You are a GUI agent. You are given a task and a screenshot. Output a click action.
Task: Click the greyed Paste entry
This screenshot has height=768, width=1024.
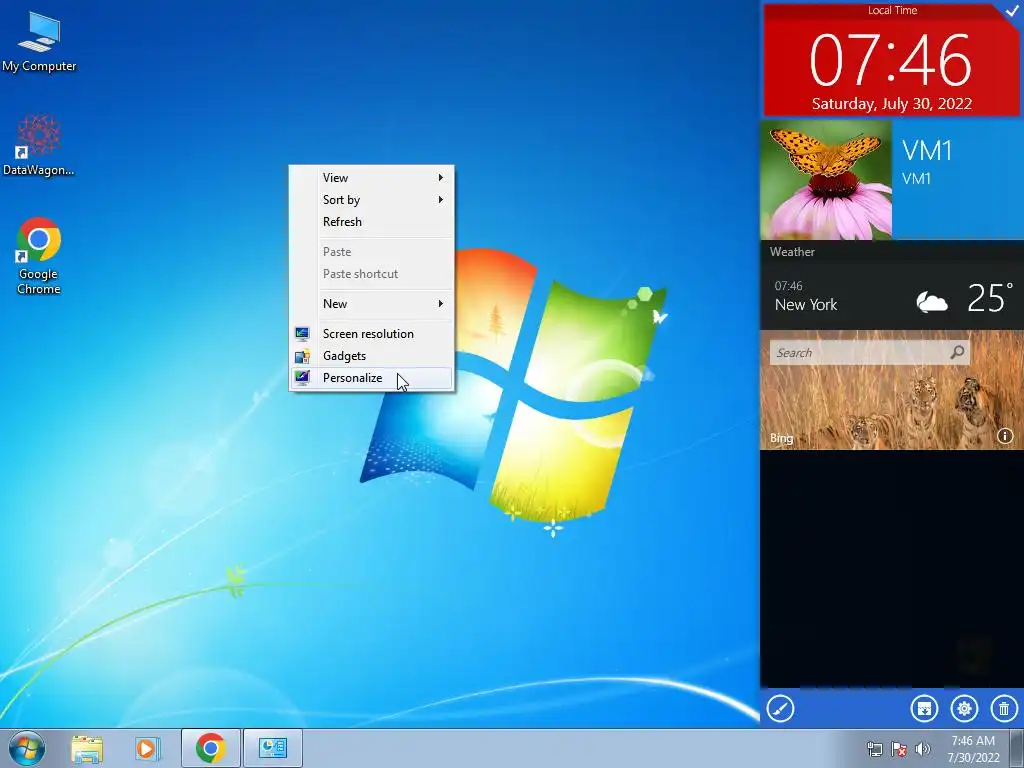[371, 252]
